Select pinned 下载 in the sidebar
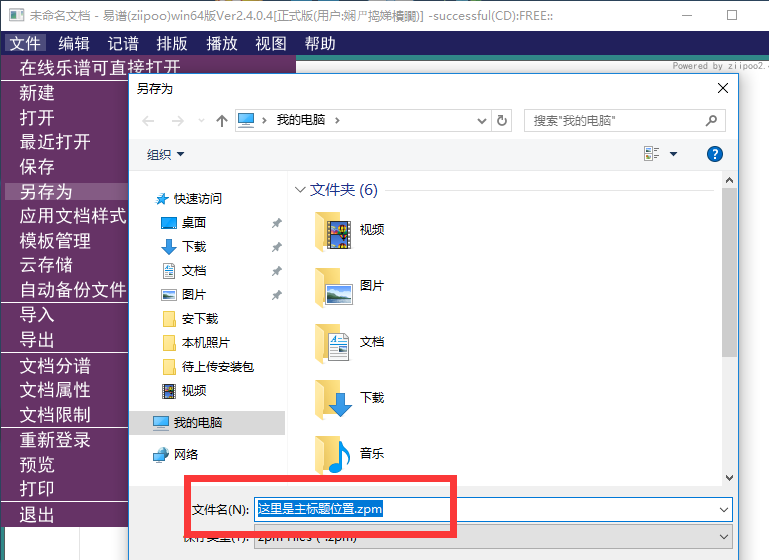The height and width of the screenshot is (560, 769). (183, 247)
